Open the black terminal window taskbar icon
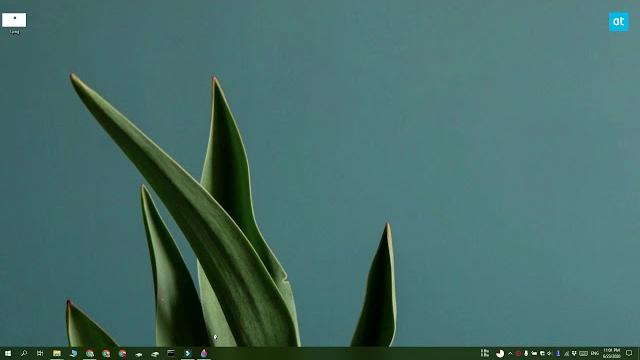Viewport: 640px width, 360px height. coord(171,353)
